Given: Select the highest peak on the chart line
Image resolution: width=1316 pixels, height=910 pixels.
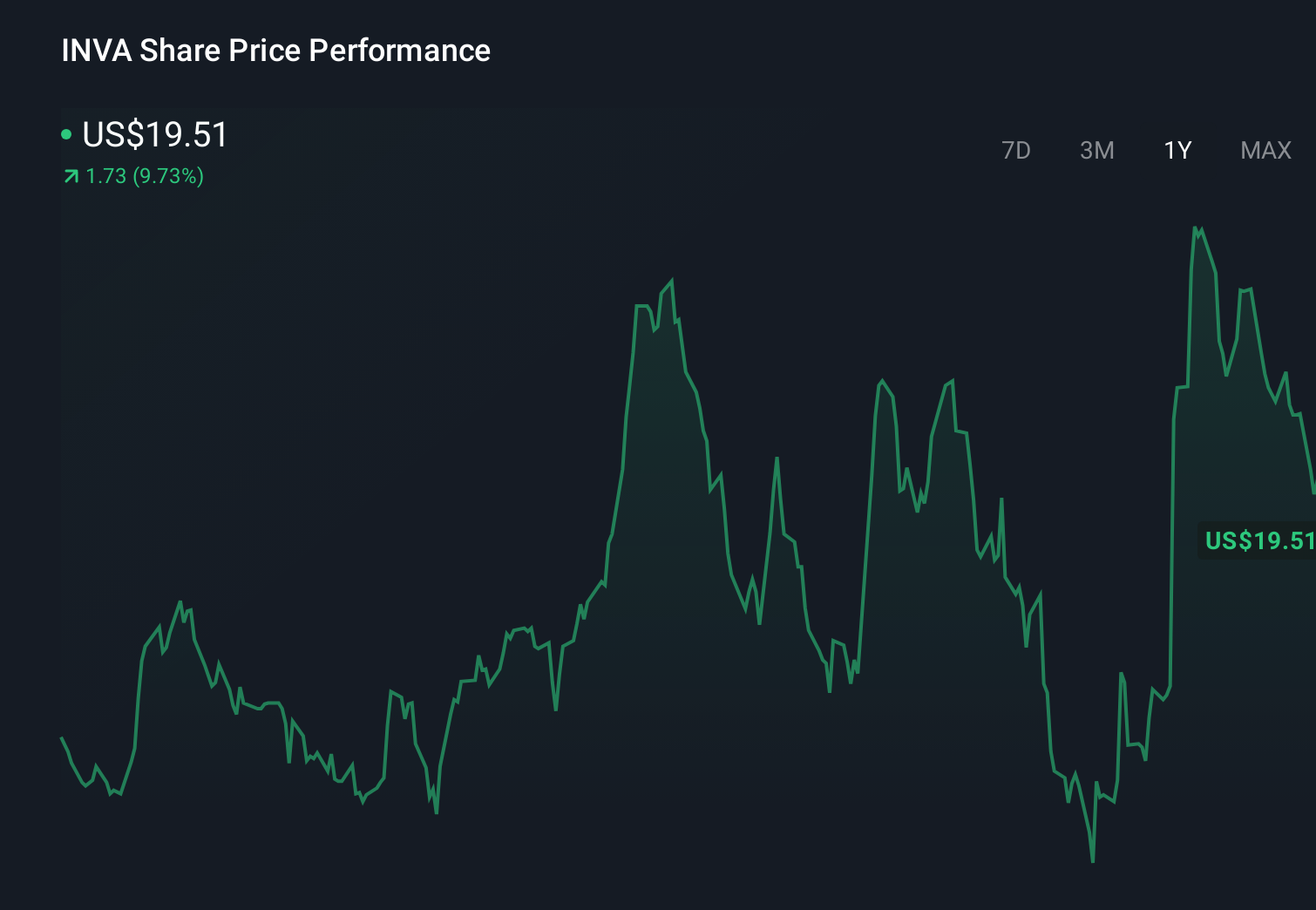Looking at the screenshot, I should click(x=1196, y=227).
